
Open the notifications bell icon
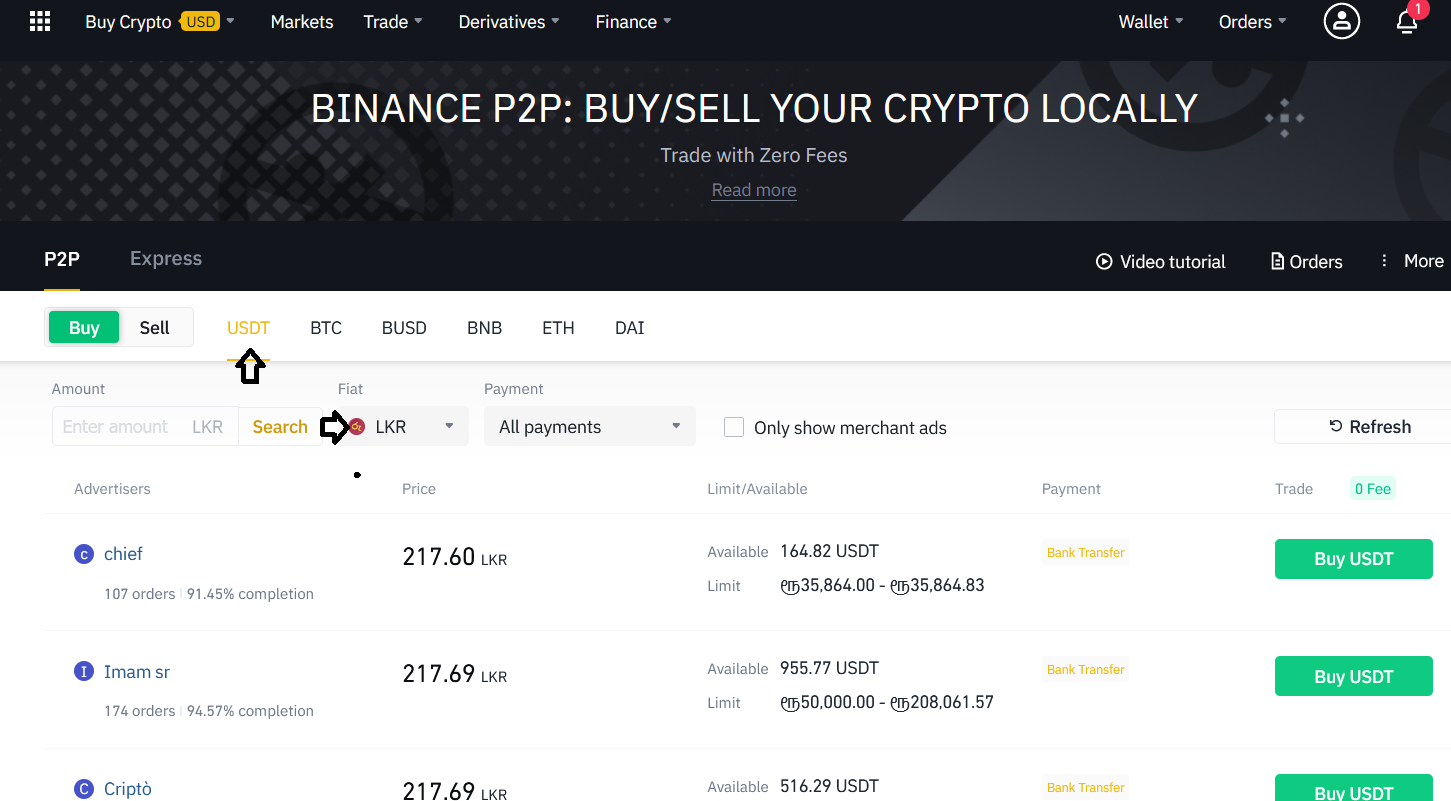(1407, 22)
